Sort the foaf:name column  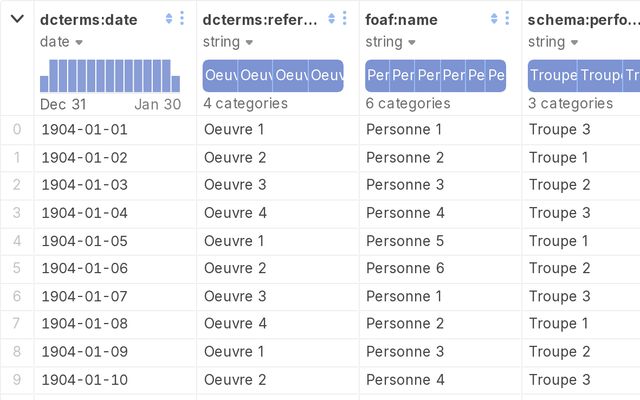495,18
